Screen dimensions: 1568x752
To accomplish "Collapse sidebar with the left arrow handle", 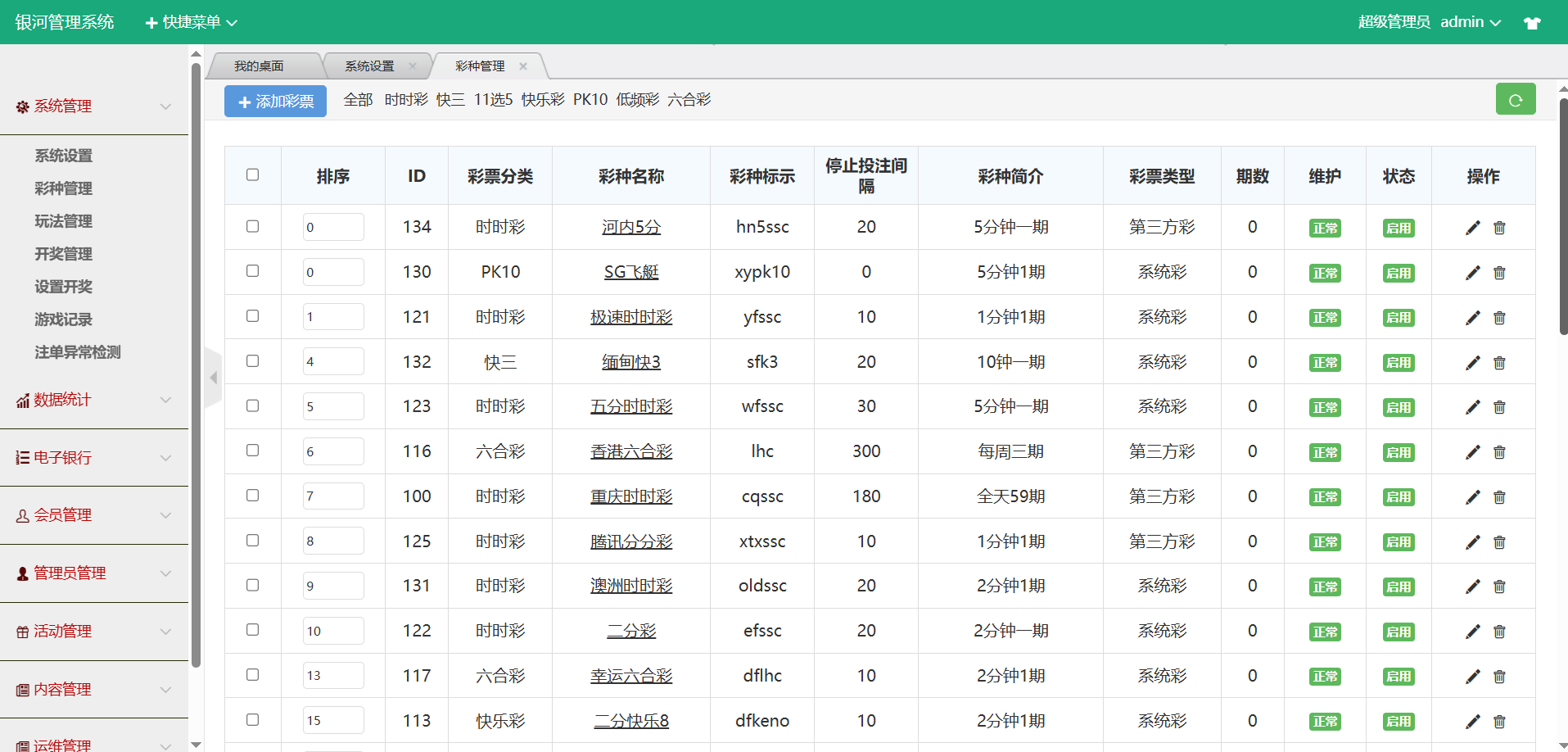I will tap(214, 378).
